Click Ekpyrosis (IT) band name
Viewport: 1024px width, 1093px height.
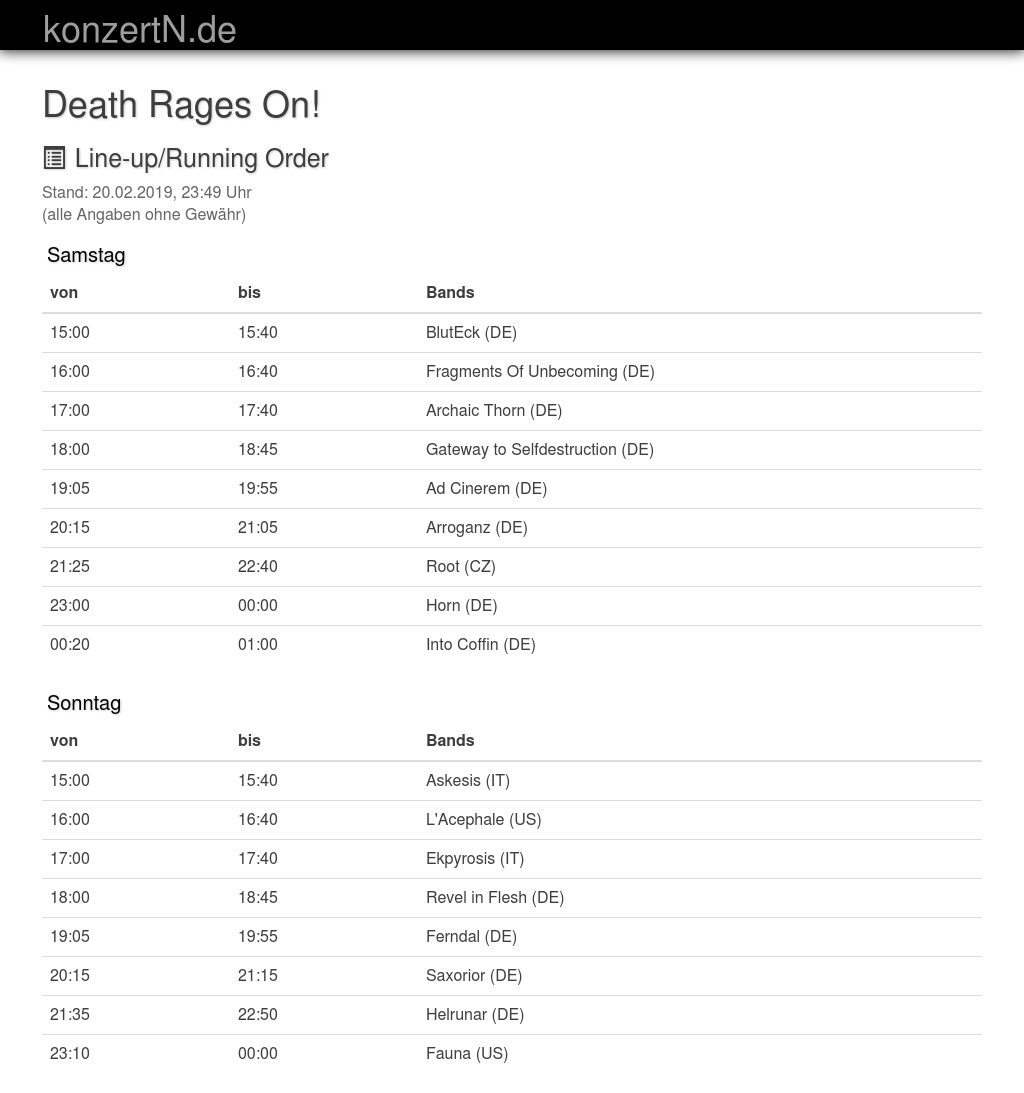[x=474, y=858]
